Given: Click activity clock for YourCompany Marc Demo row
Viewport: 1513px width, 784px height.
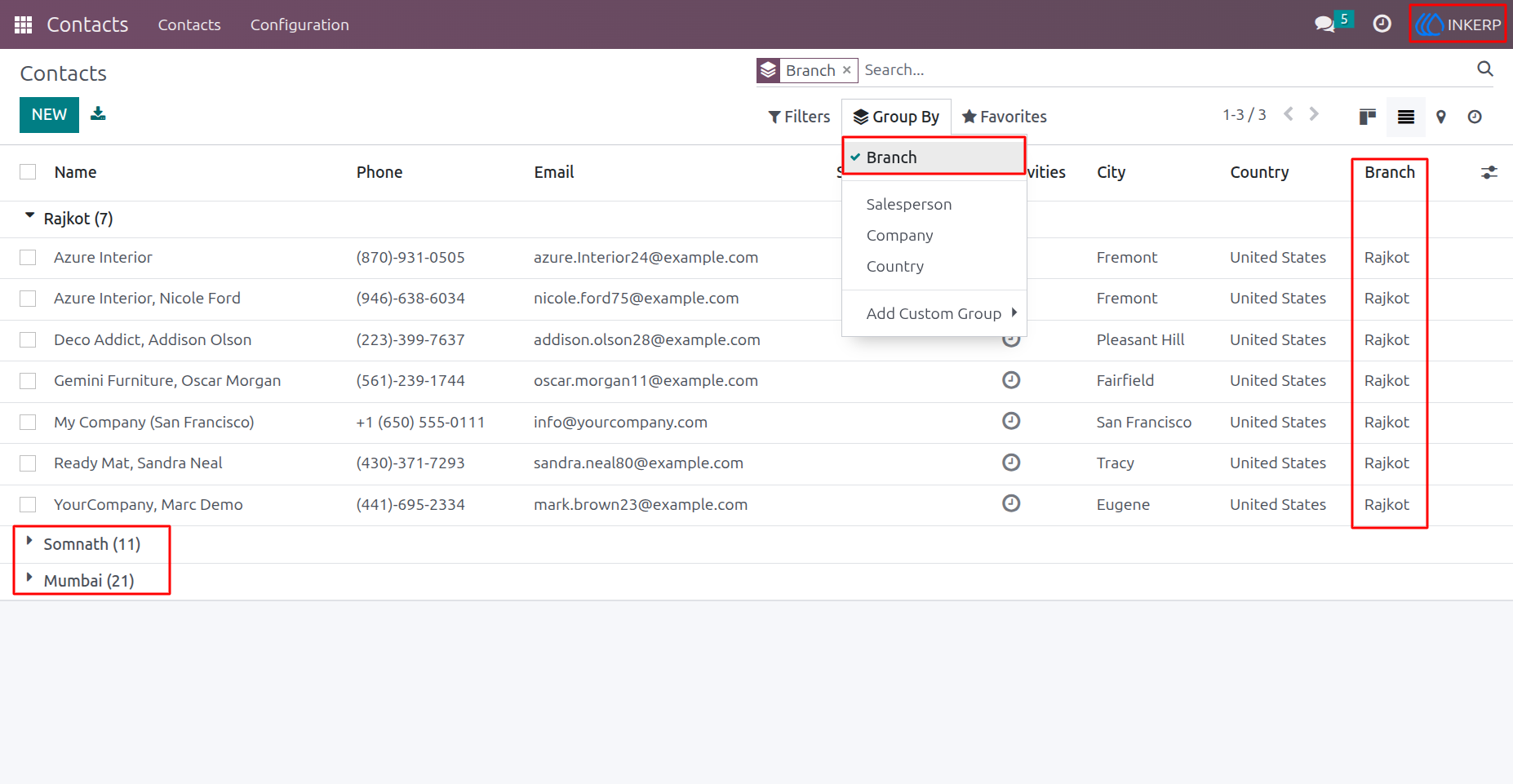Looking at the screenshot, I should click(1011, 503).
